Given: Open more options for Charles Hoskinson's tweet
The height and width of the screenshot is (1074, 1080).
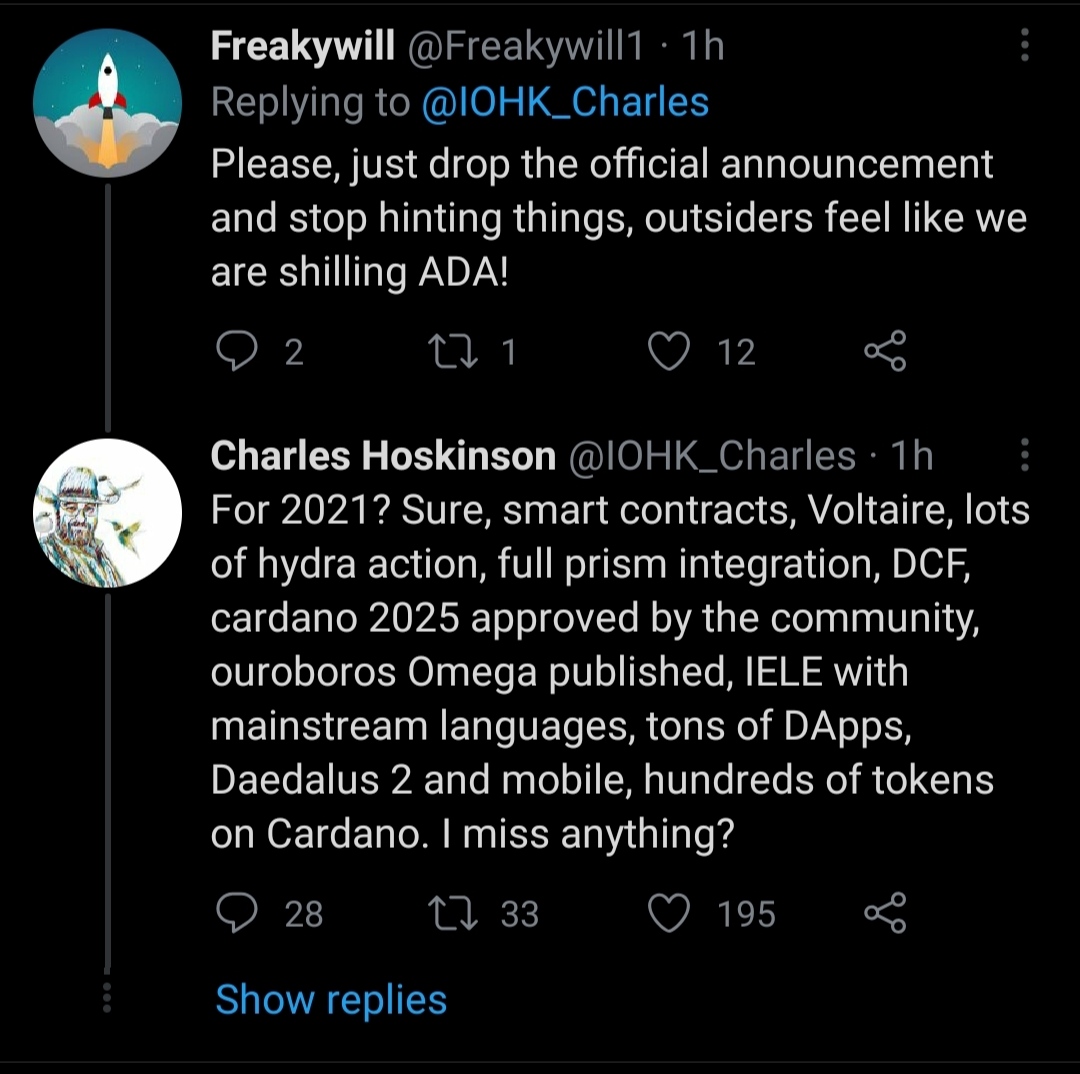Looking at the screenshot, I should point(1025,455).
